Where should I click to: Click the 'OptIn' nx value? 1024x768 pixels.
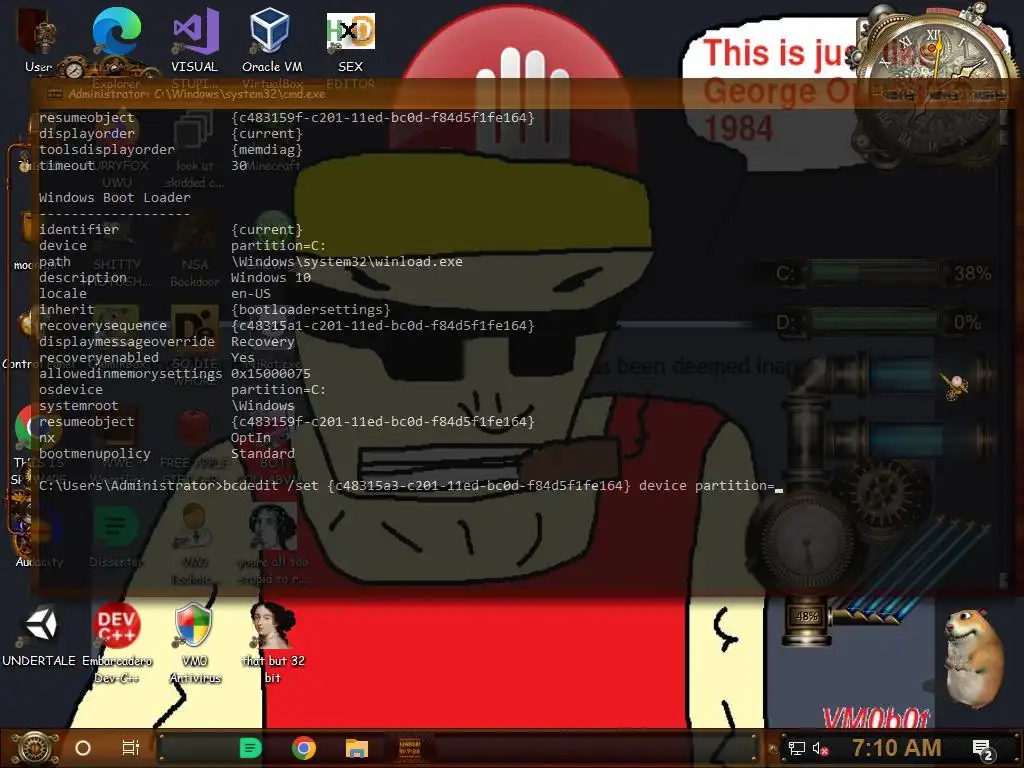250,438
